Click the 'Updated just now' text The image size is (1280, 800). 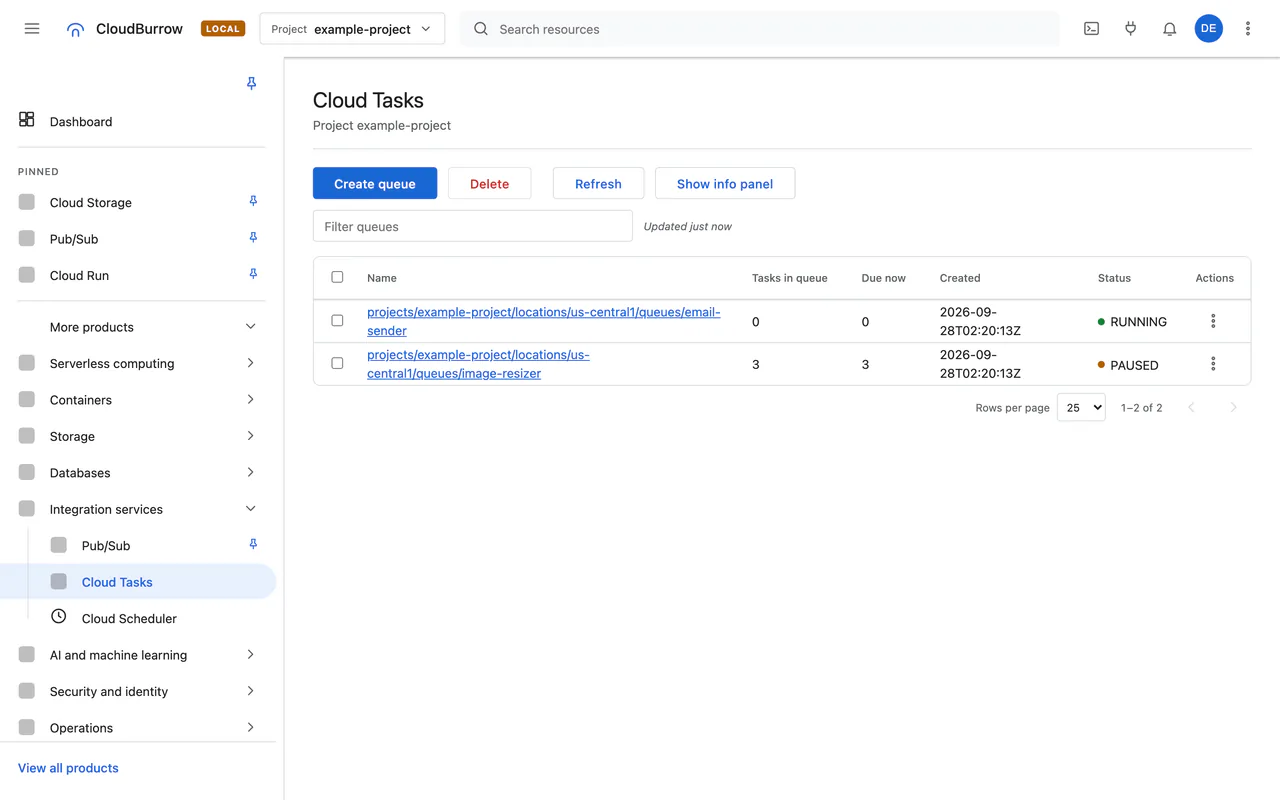tap(687, 227)
